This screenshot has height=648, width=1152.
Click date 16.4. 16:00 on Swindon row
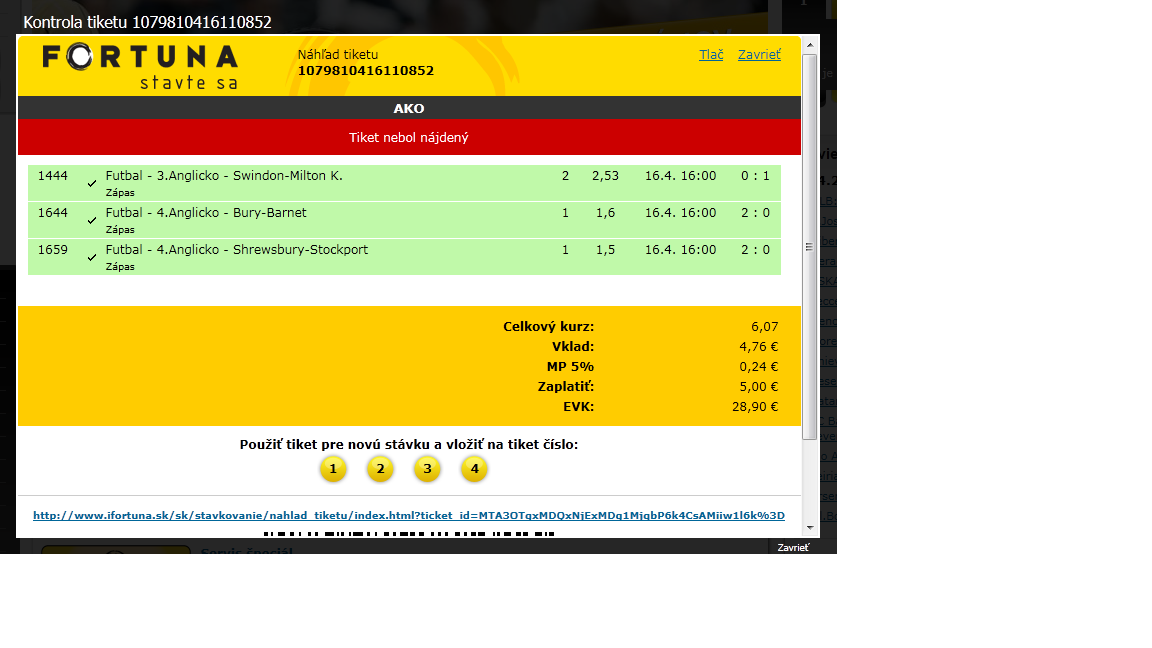point(680,176)
